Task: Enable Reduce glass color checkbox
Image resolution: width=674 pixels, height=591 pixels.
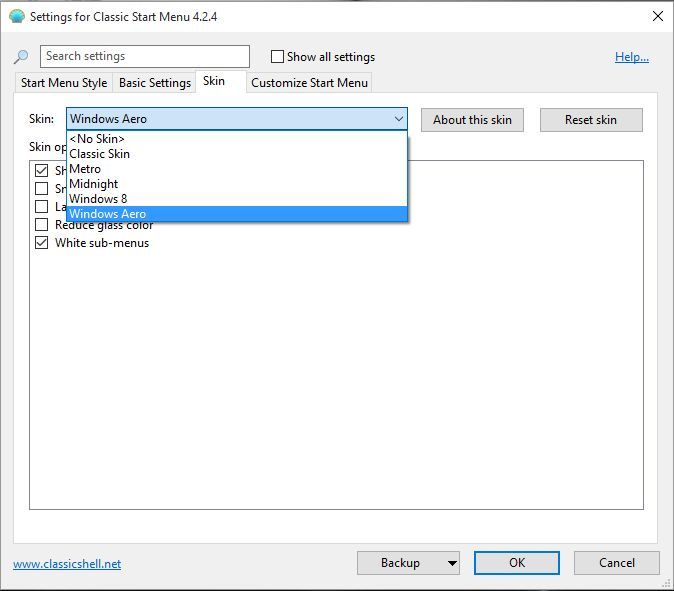Action: [x=41, y=225]
